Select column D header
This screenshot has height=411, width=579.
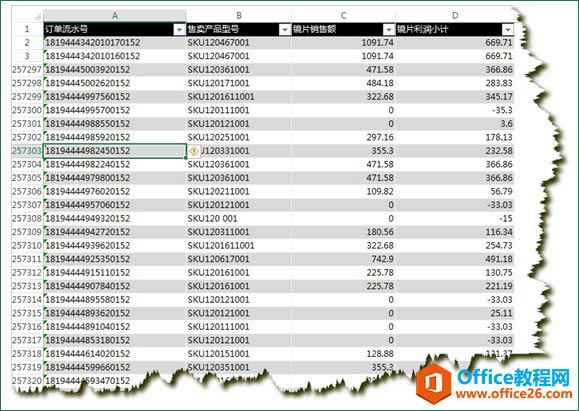455,16
